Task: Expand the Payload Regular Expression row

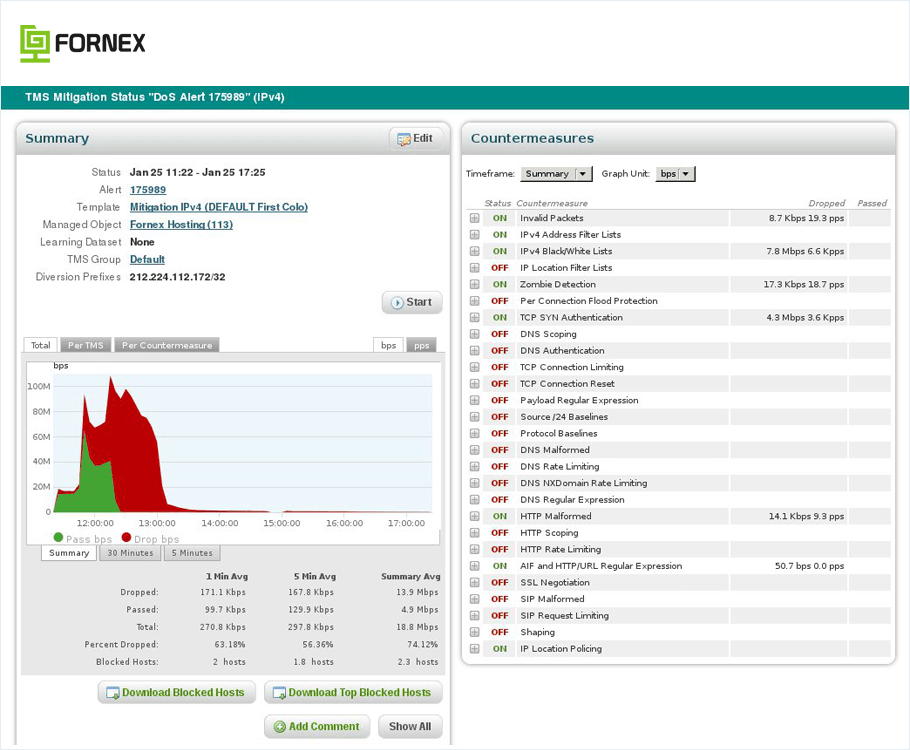Action: tap(475, 400)
